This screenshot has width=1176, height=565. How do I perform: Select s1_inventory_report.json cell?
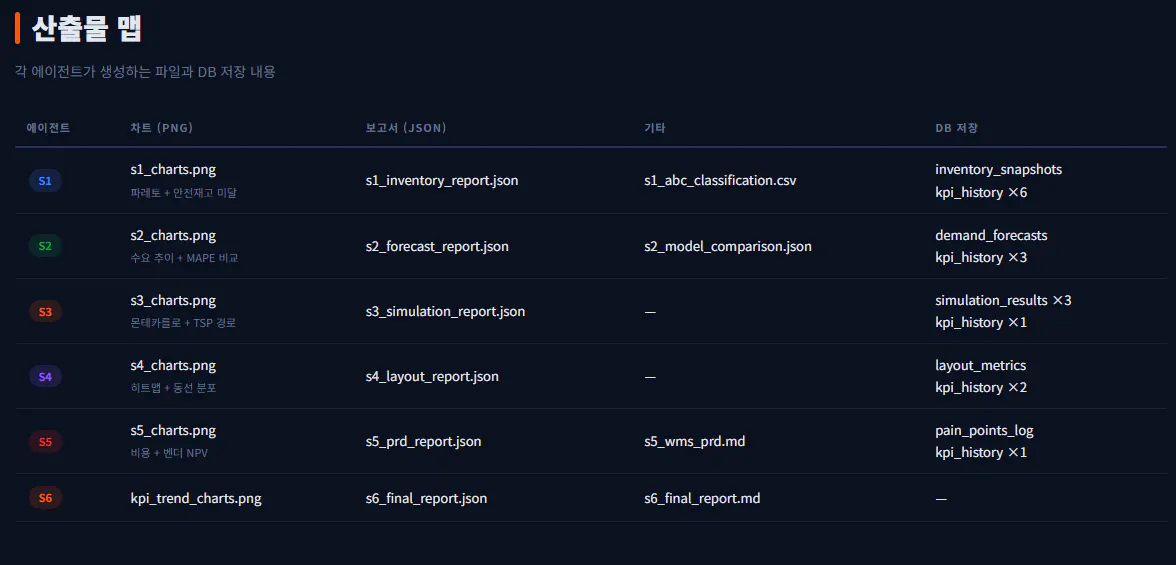(442, 181)
